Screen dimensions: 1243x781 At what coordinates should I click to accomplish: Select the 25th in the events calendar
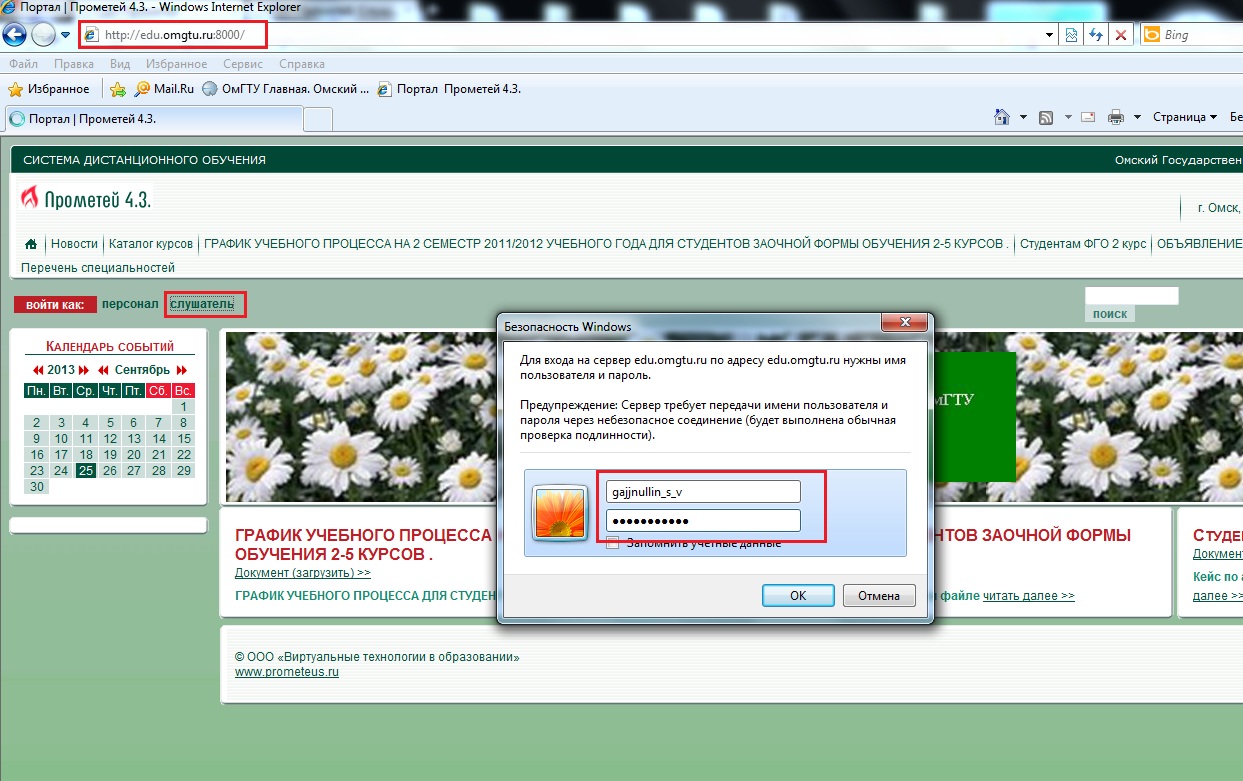pos(86,470)
